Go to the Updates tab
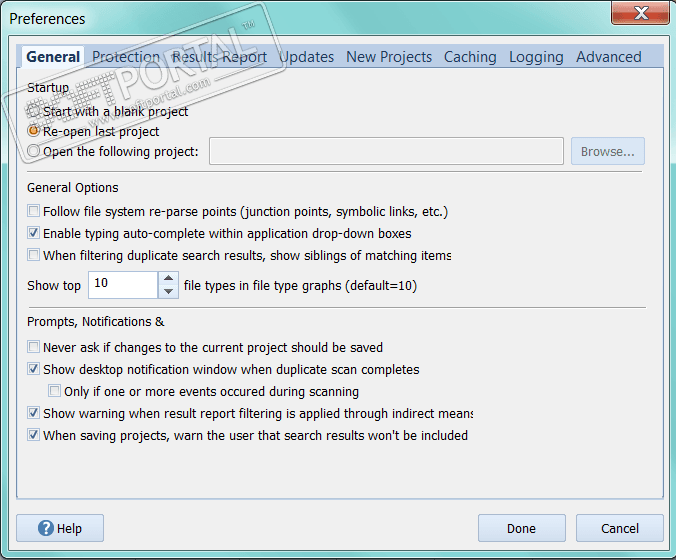 (x=306, y=57)
